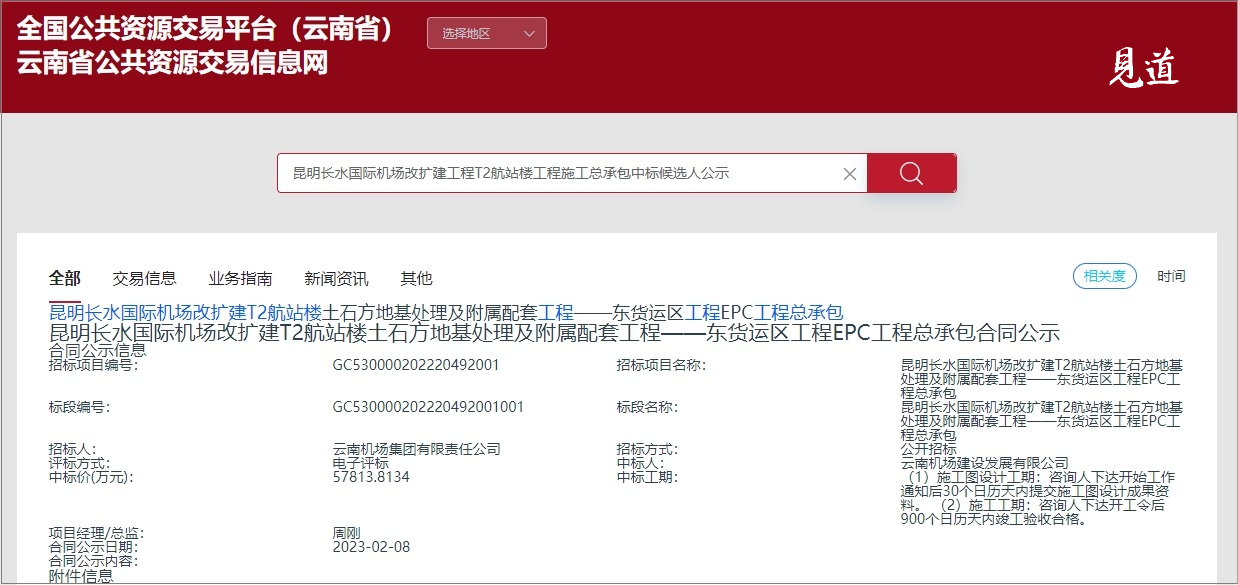Clear the search box with the X icon
1238x585 pixels.
[x=849, y=174]
